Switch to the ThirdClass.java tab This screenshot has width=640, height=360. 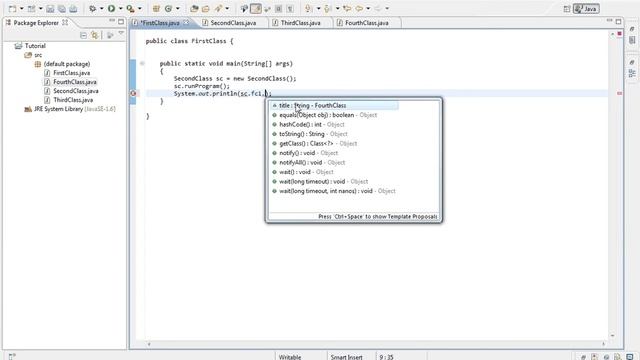(x=300, y=23)
